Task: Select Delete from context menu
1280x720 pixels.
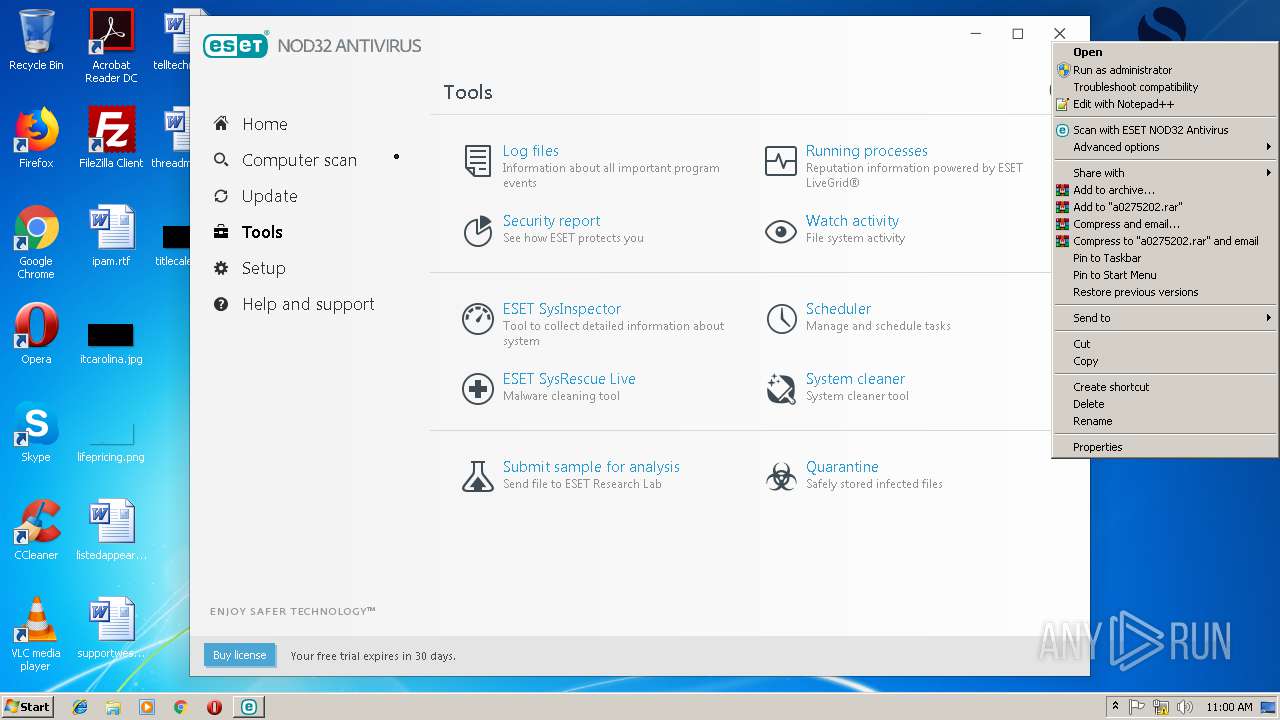Action: (1165, 404)
